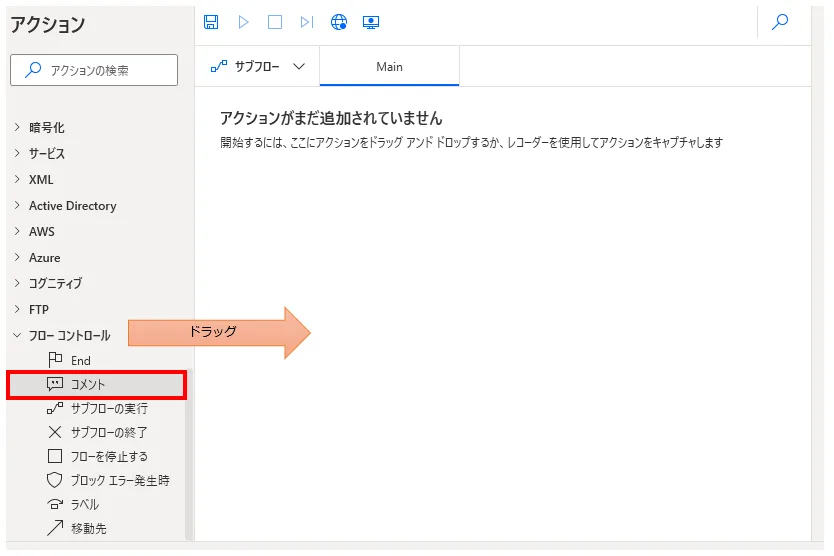Screen dimensions: 834x556
Task: Start the desktop recorder monitor icon
Action: coord(371,22)
